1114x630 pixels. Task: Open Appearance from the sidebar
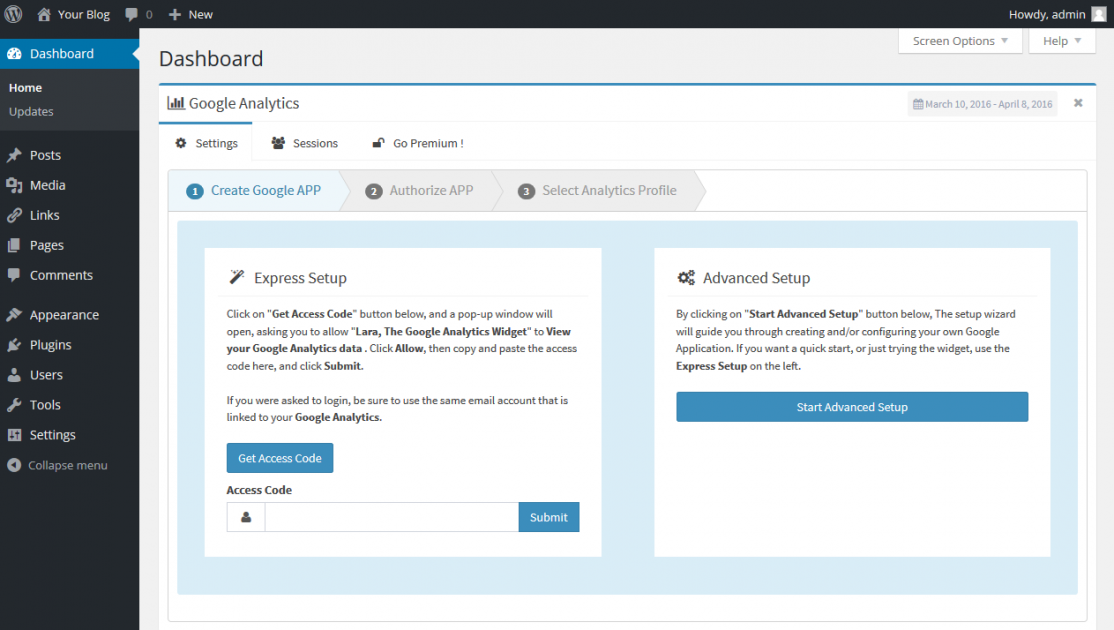point(64,315)
